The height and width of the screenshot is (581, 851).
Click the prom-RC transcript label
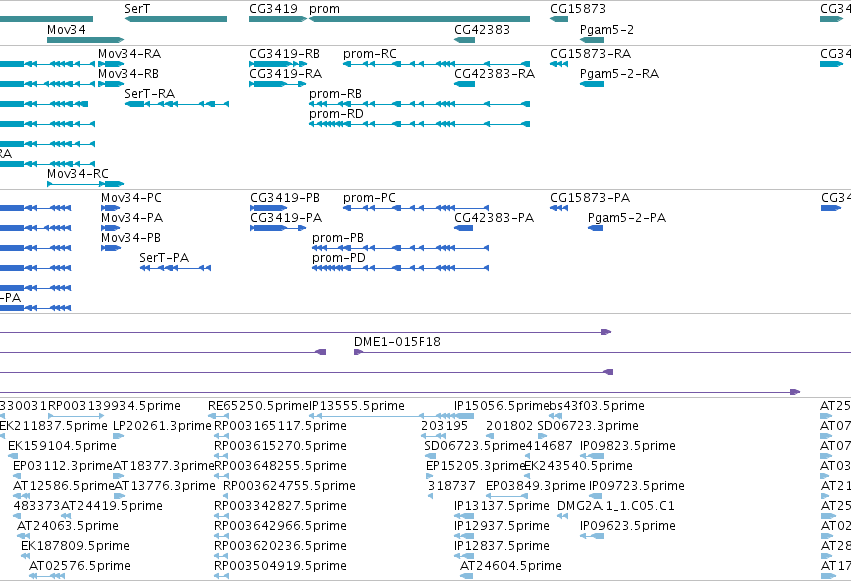coord(370,54)
